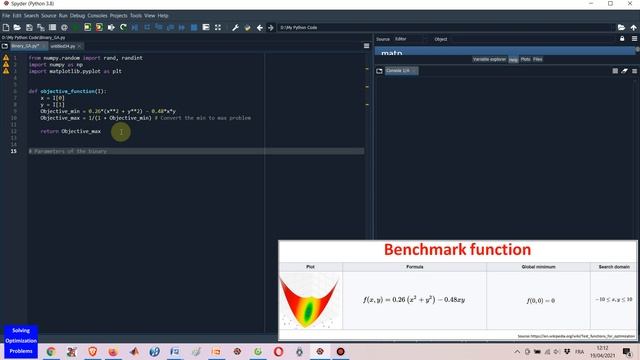
Task: Stop debugging with blue square
Action: 194,27
